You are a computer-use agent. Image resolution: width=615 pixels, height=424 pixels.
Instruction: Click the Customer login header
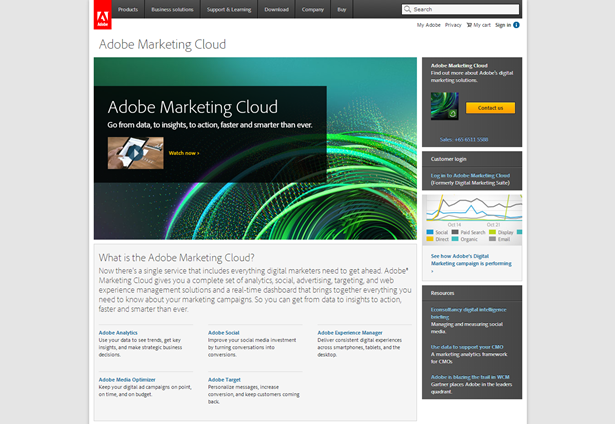pyautogui.click(x=448, y=159)
